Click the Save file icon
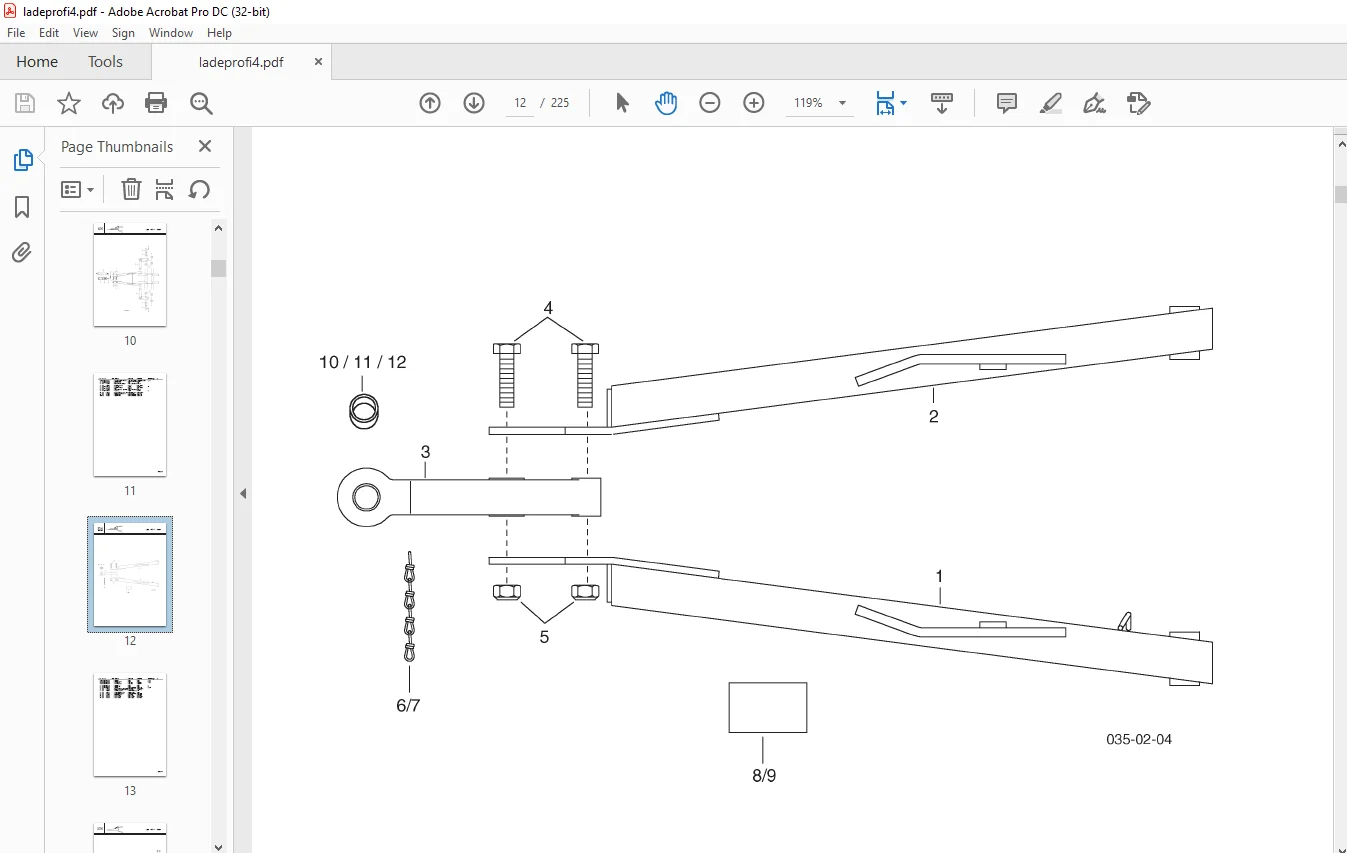The height and width of the screenshot is (853, 1347). (x=25, y=103)
